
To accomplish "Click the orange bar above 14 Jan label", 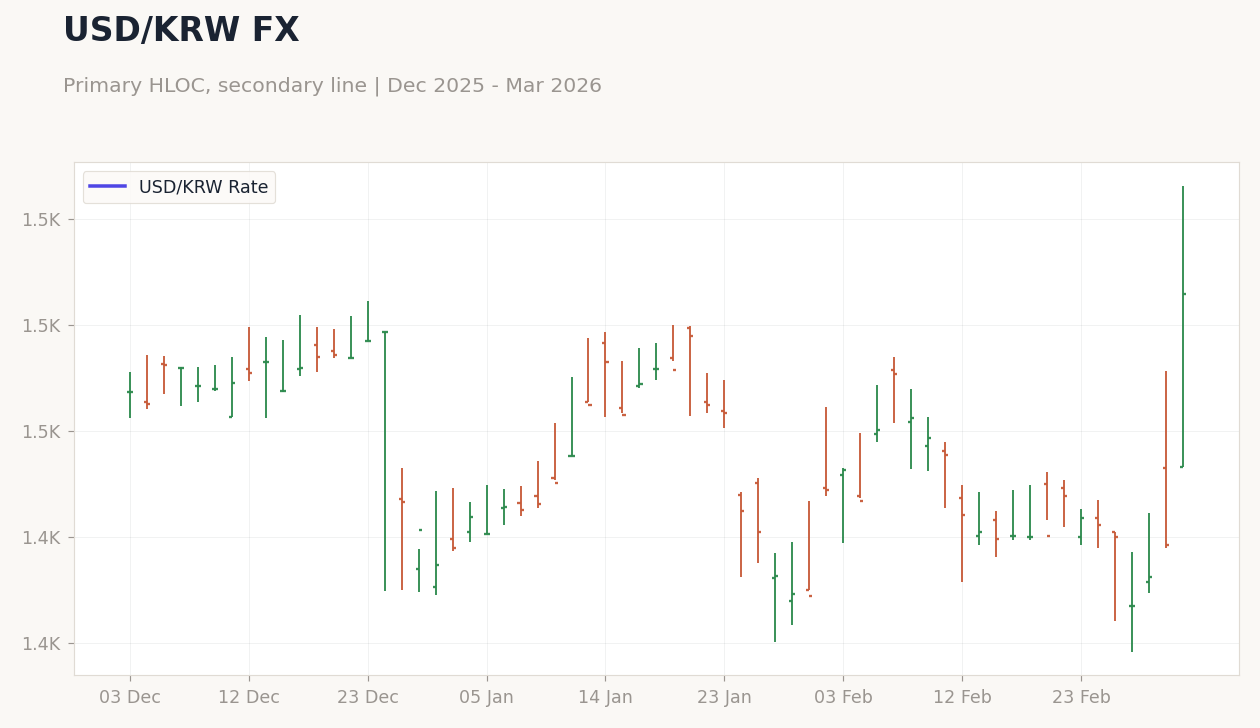I will [x=605, y=375].
